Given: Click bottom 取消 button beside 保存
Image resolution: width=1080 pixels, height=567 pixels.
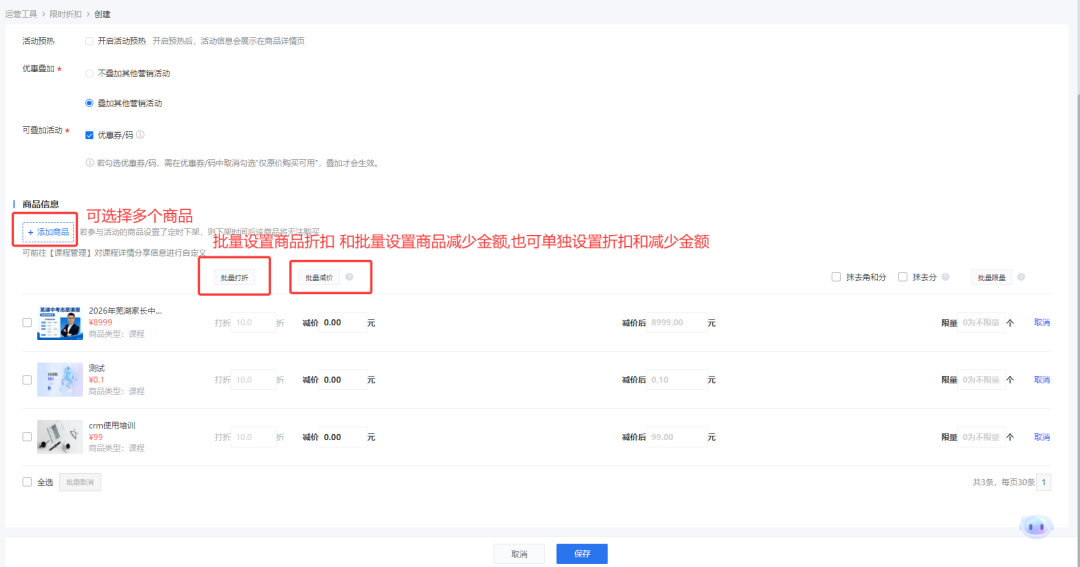Looking at the screenshot, I should [519, 554].
